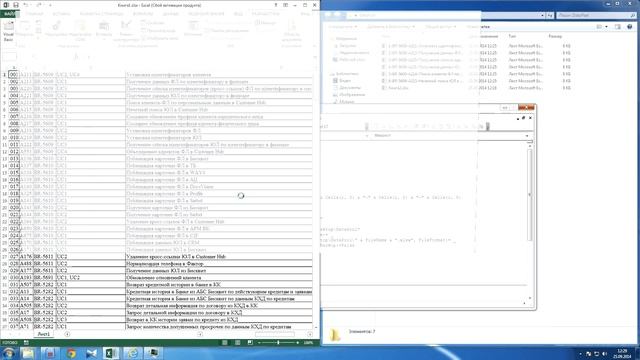Click macro record icon in Excel status bar
The width and height of the screenshot is (640, 360).
coord(26,342)
